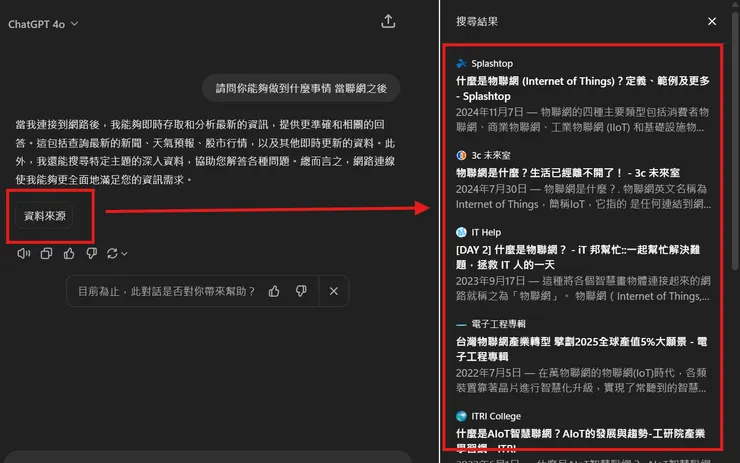Click the 目前為止，此對話是否對你帶來幫助 prompt text

tap(167, 291)
